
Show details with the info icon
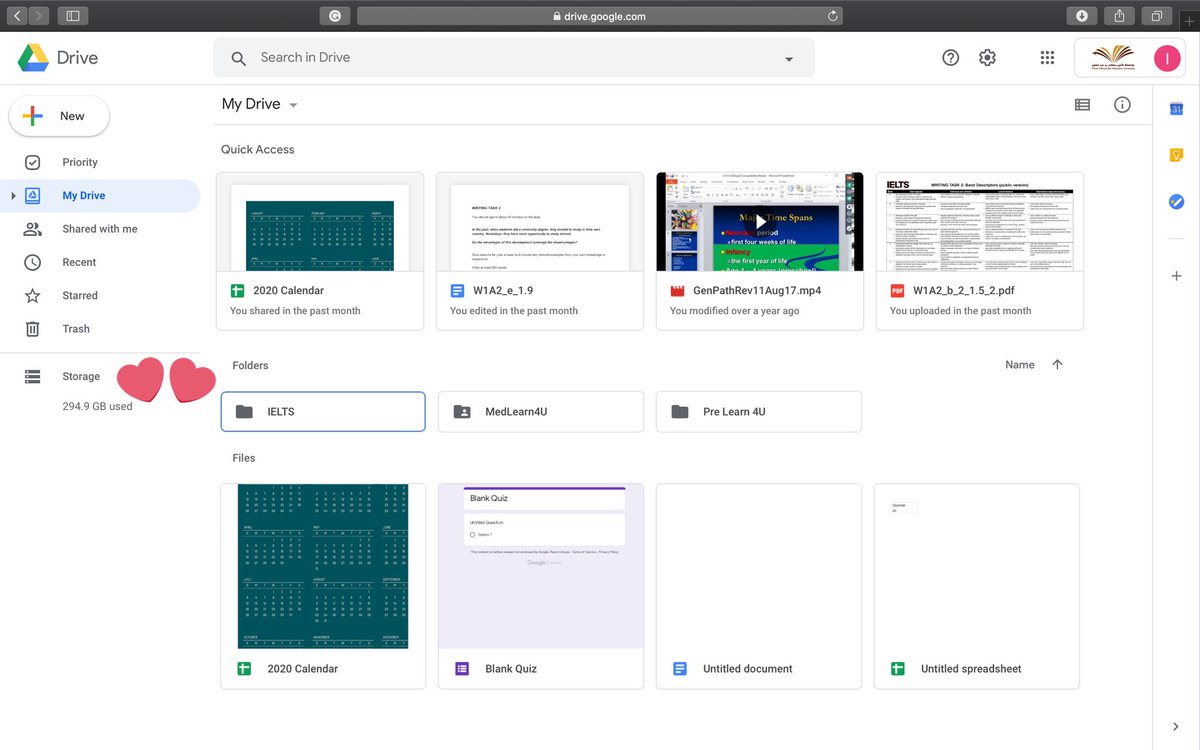click(1122, 104)
